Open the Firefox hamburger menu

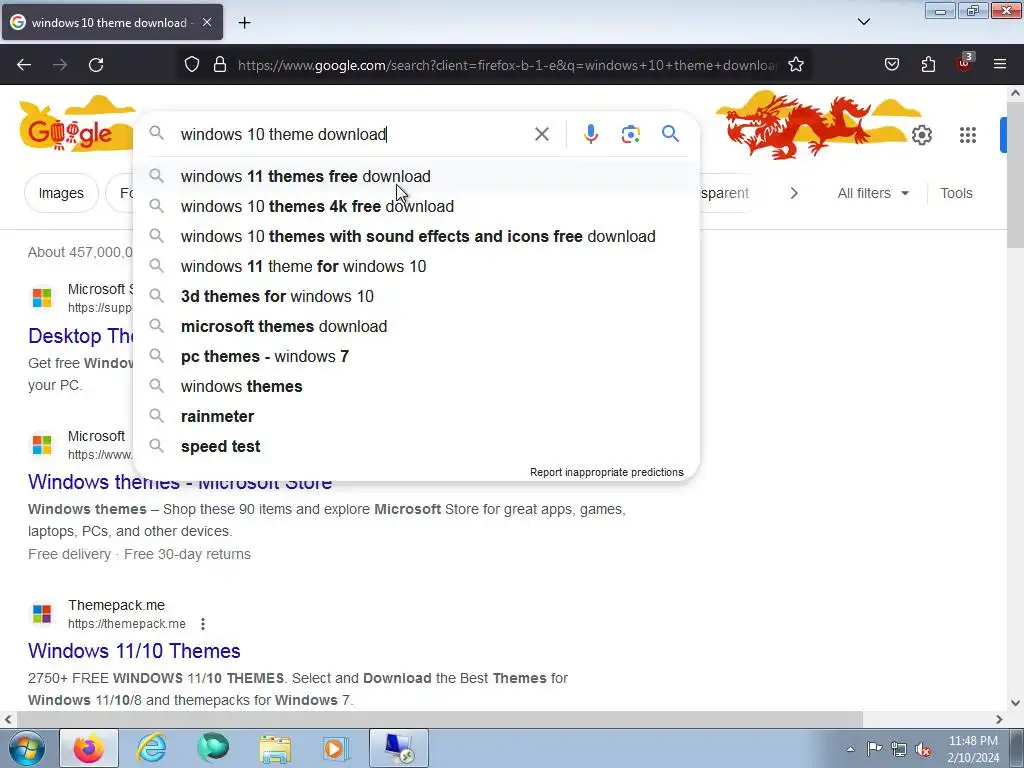[x=1000, y=65]
